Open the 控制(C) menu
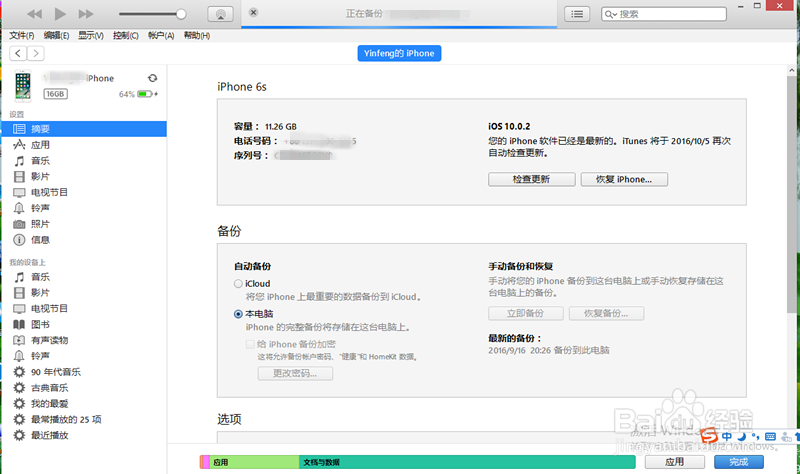 click(126, 36)
